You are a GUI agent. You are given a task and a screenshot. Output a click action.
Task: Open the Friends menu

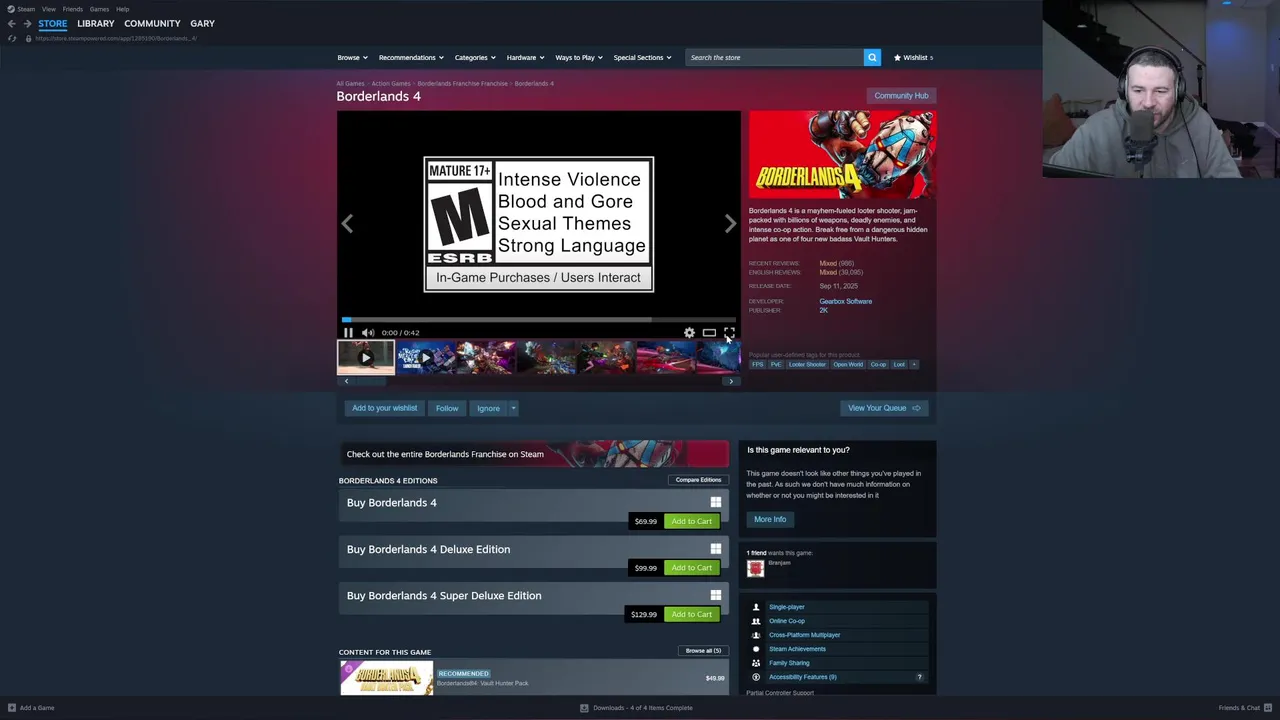(x=72, y=9)
